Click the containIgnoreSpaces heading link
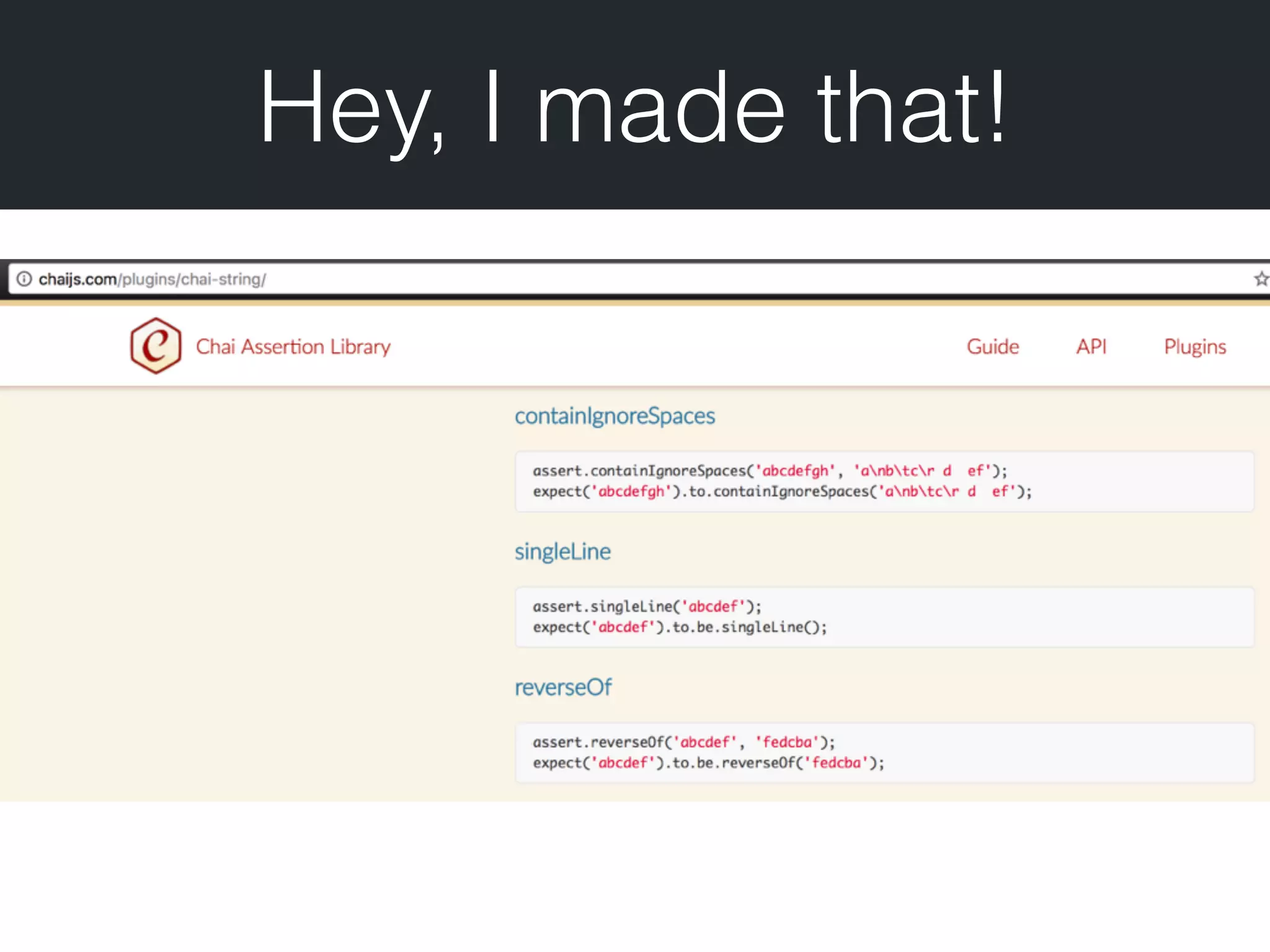Image resolution: width=1270 pixels, height=952 pixels. [x=615, y=416]
